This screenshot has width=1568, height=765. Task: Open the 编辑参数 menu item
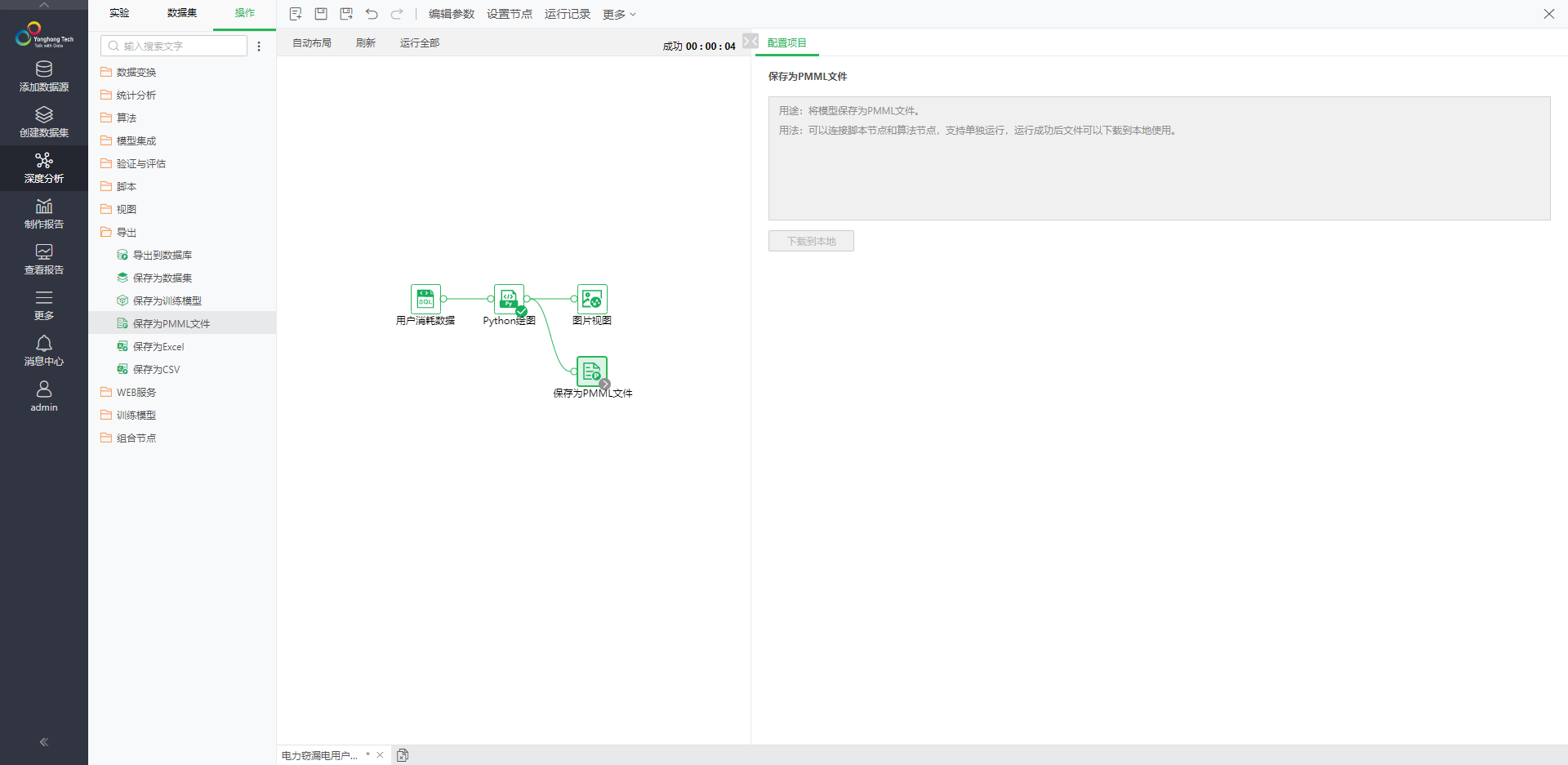[451, 14]
